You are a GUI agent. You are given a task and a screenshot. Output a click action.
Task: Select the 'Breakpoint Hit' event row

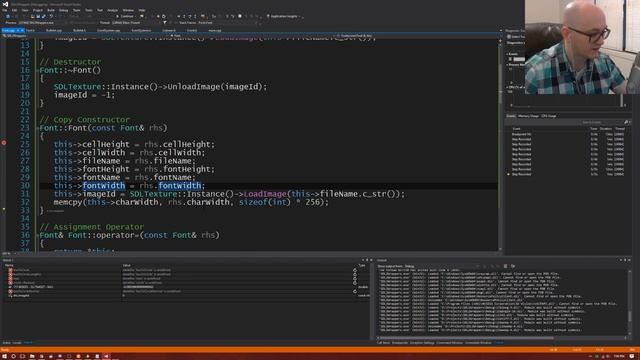coord(567,134)
